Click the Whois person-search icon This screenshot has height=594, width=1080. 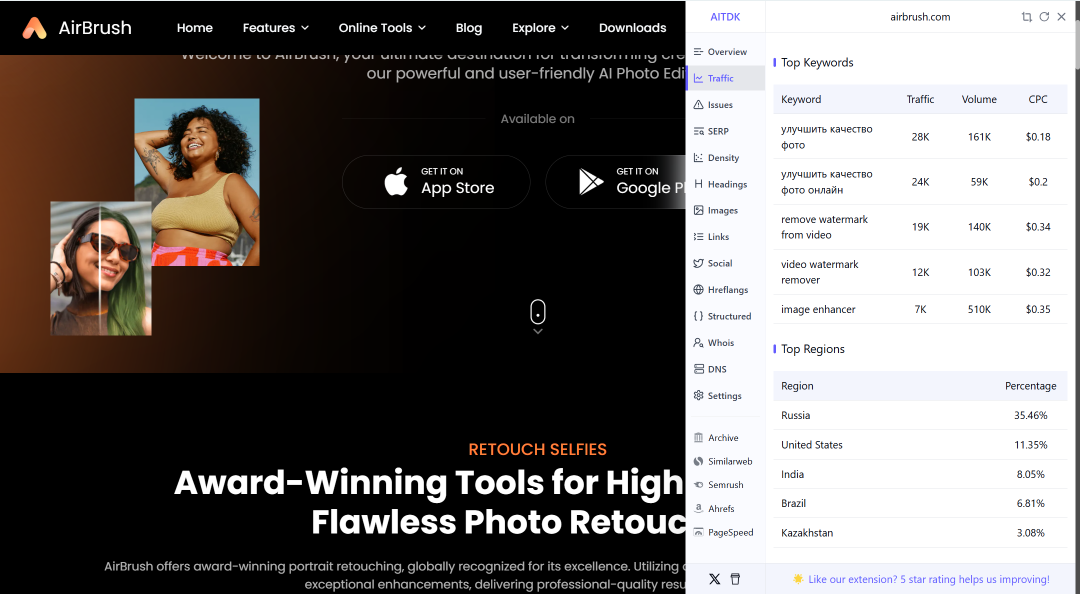tap(698, 342)
